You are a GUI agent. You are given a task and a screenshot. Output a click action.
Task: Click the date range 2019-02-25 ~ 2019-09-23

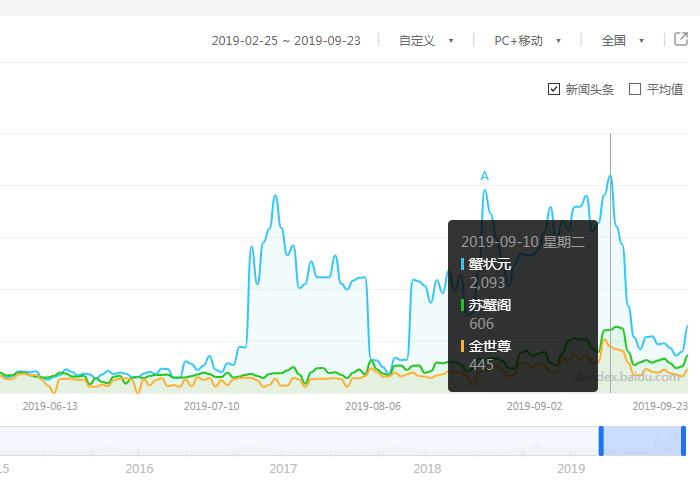286,41
